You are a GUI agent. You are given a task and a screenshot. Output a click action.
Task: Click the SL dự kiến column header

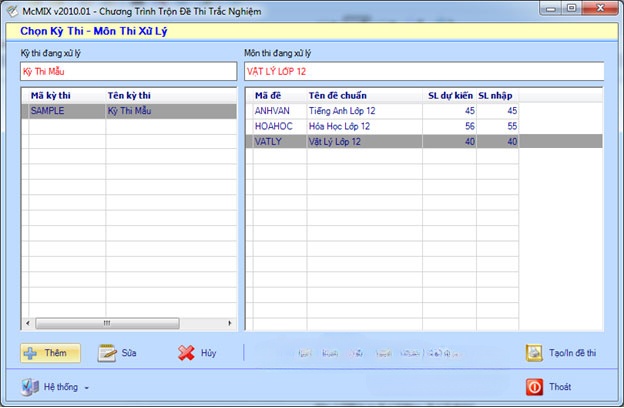point(450,96)
